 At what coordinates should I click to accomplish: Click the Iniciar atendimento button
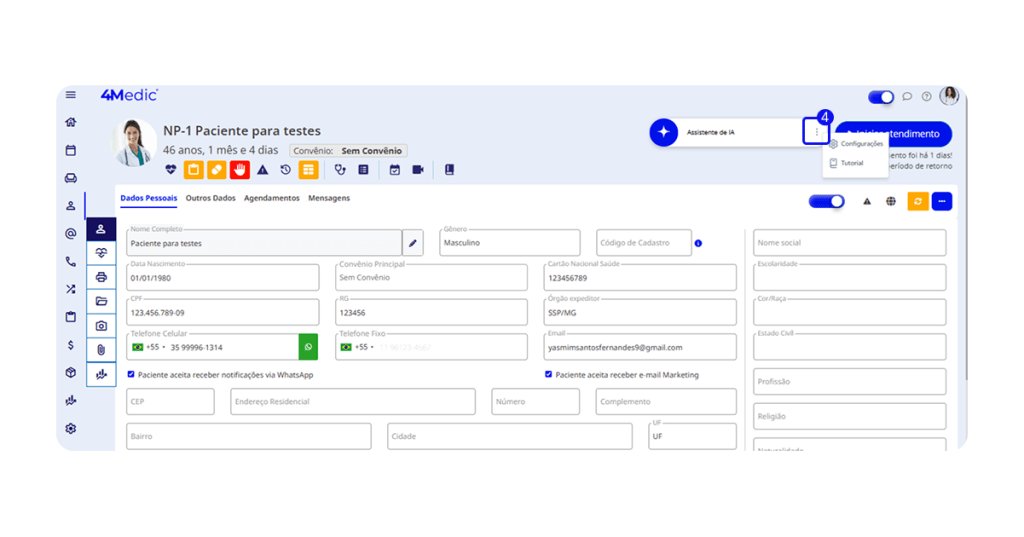pos(896,134)
